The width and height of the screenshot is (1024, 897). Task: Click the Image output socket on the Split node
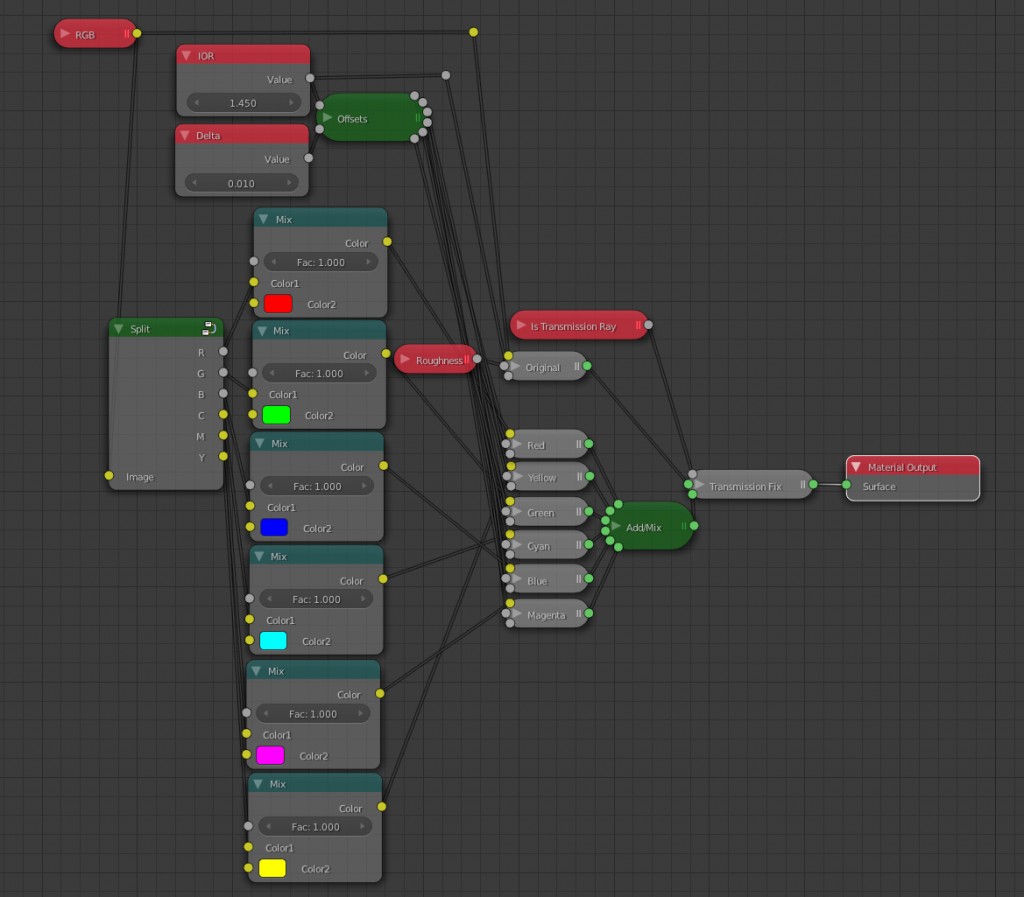coord(109,477)
